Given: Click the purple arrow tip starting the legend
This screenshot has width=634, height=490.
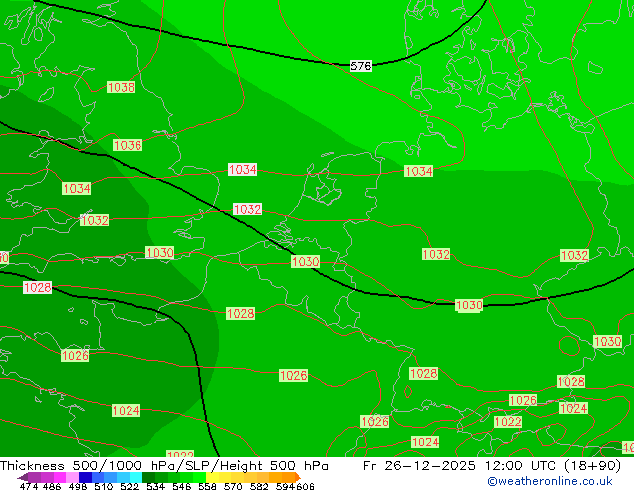Looking at the screenshot, I should (x=22, y=477).
